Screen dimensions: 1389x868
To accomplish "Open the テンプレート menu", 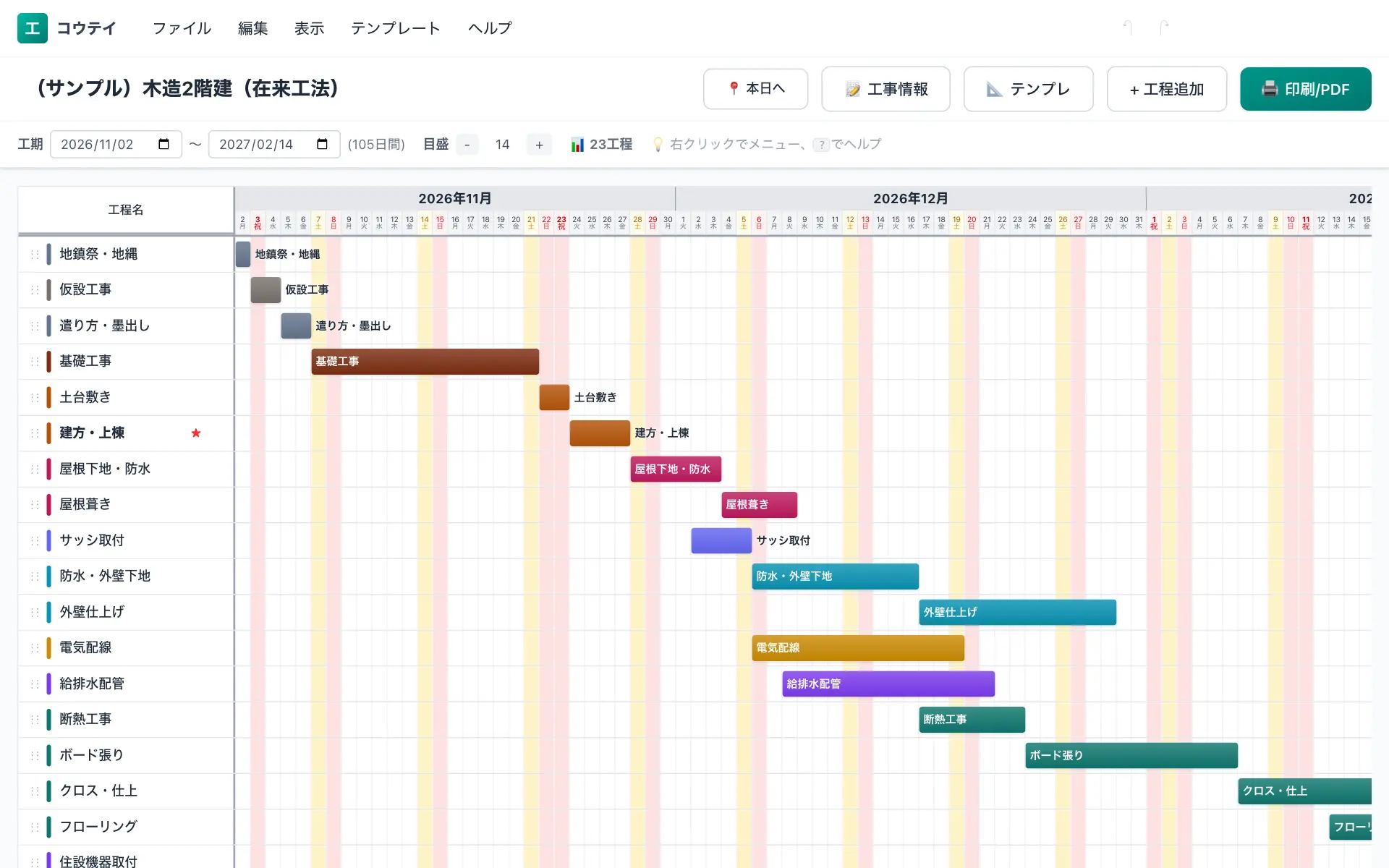I will tap(396, 28).
